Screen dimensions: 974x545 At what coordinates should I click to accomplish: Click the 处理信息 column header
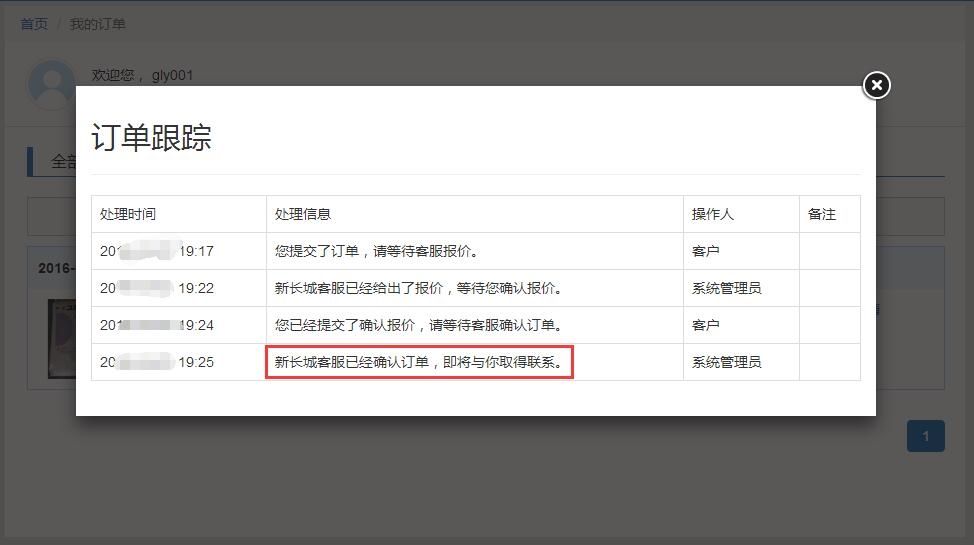[x=303, y=215]
